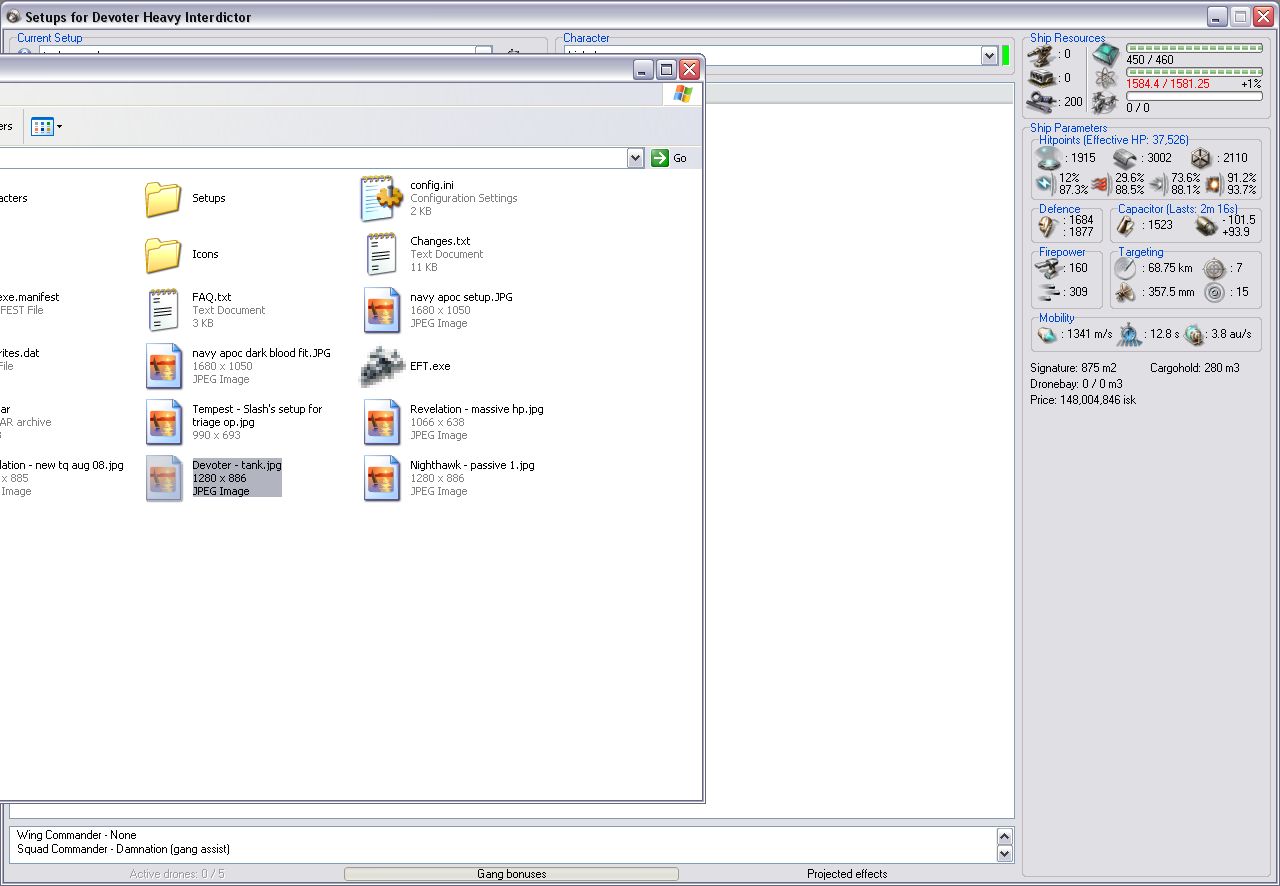The image size is (1280, 886).
Task: Click the launcher hardpoints icon in Ship Resources
Action: click(x=1042, y=78)
